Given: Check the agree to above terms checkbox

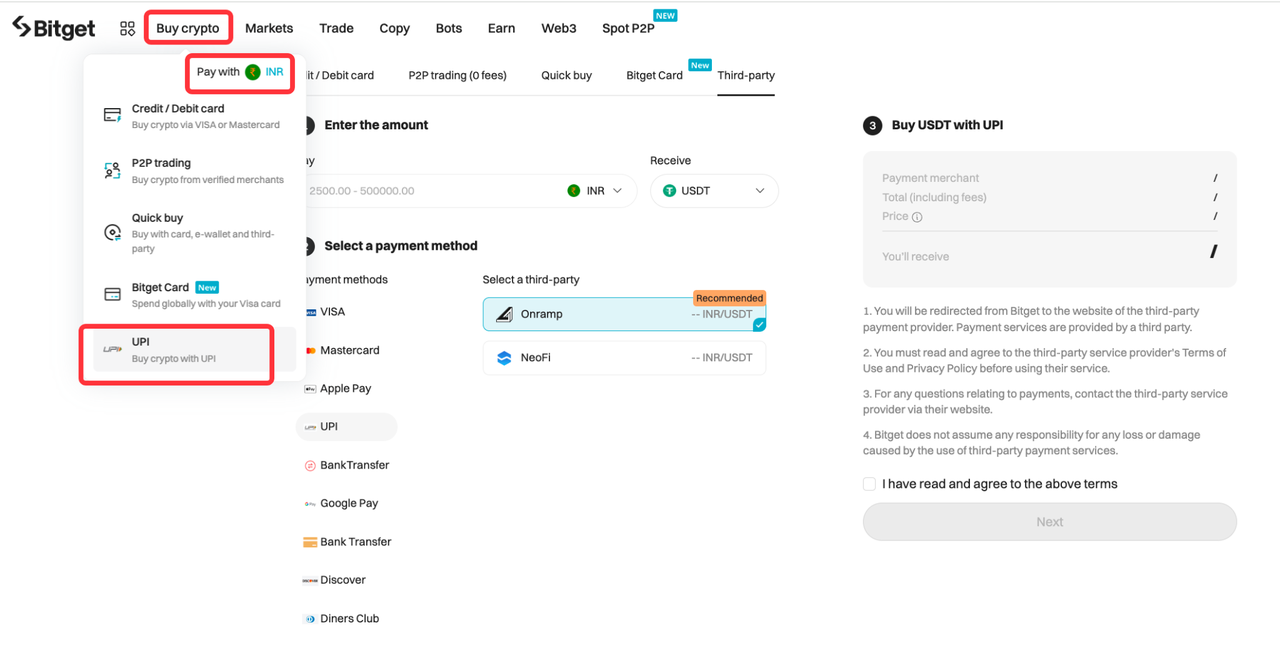Looking at the screenshot, I should [x=869, y=484].
